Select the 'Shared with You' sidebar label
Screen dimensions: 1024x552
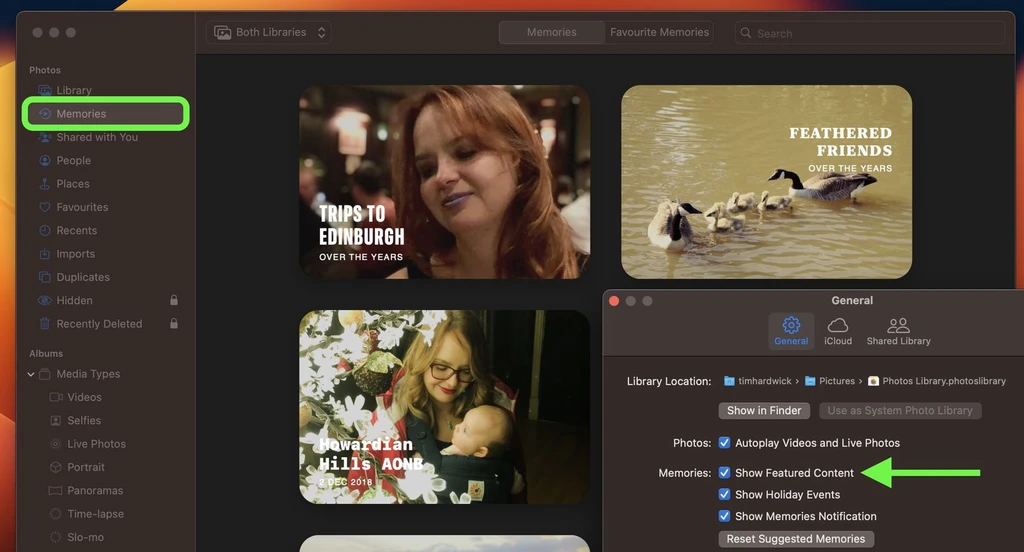(97, 137)
